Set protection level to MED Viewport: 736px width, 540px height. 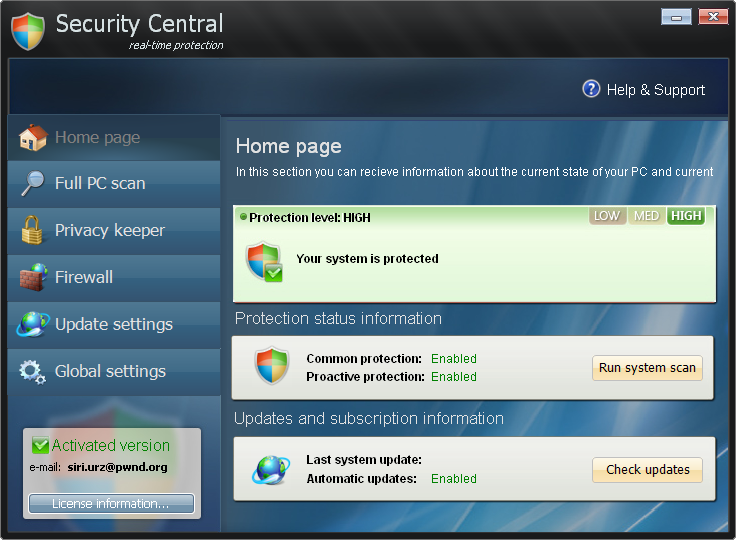[x=646, y=216]
